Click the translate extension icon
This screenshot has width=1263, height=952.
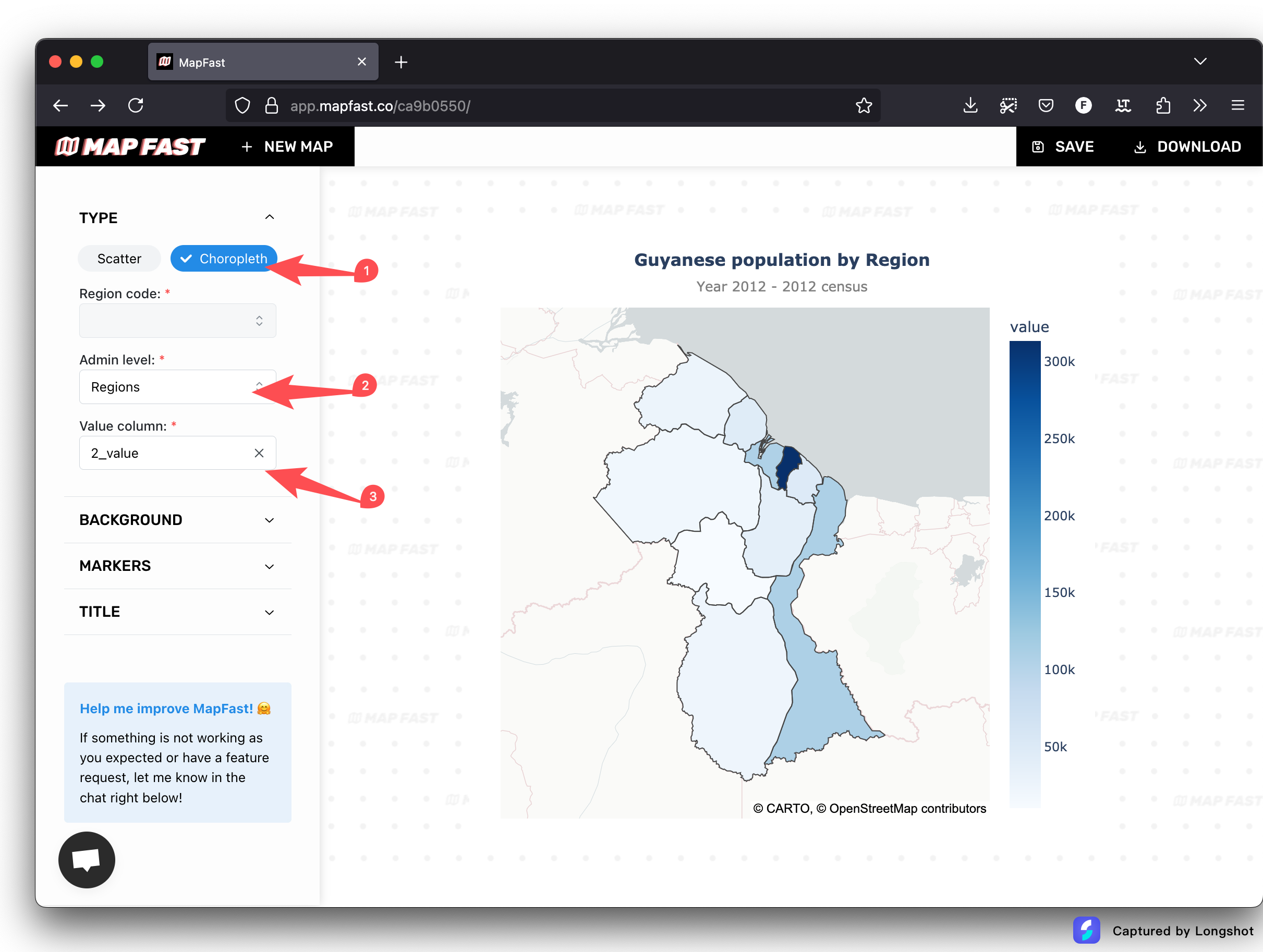point(1123,106)
